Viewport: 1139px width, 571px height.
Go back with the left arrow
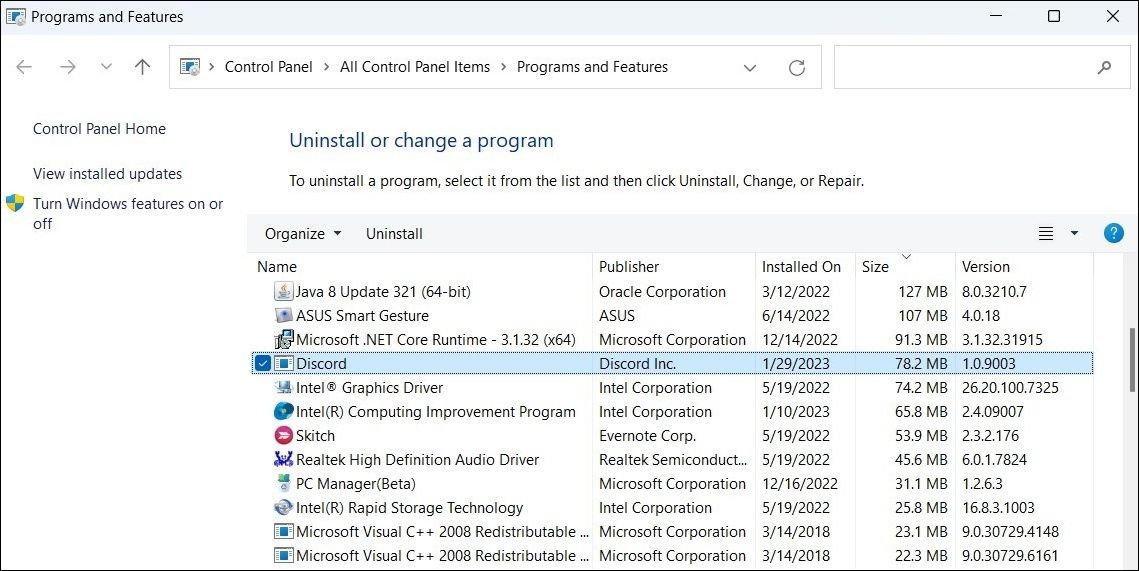(x=24, y=67)
